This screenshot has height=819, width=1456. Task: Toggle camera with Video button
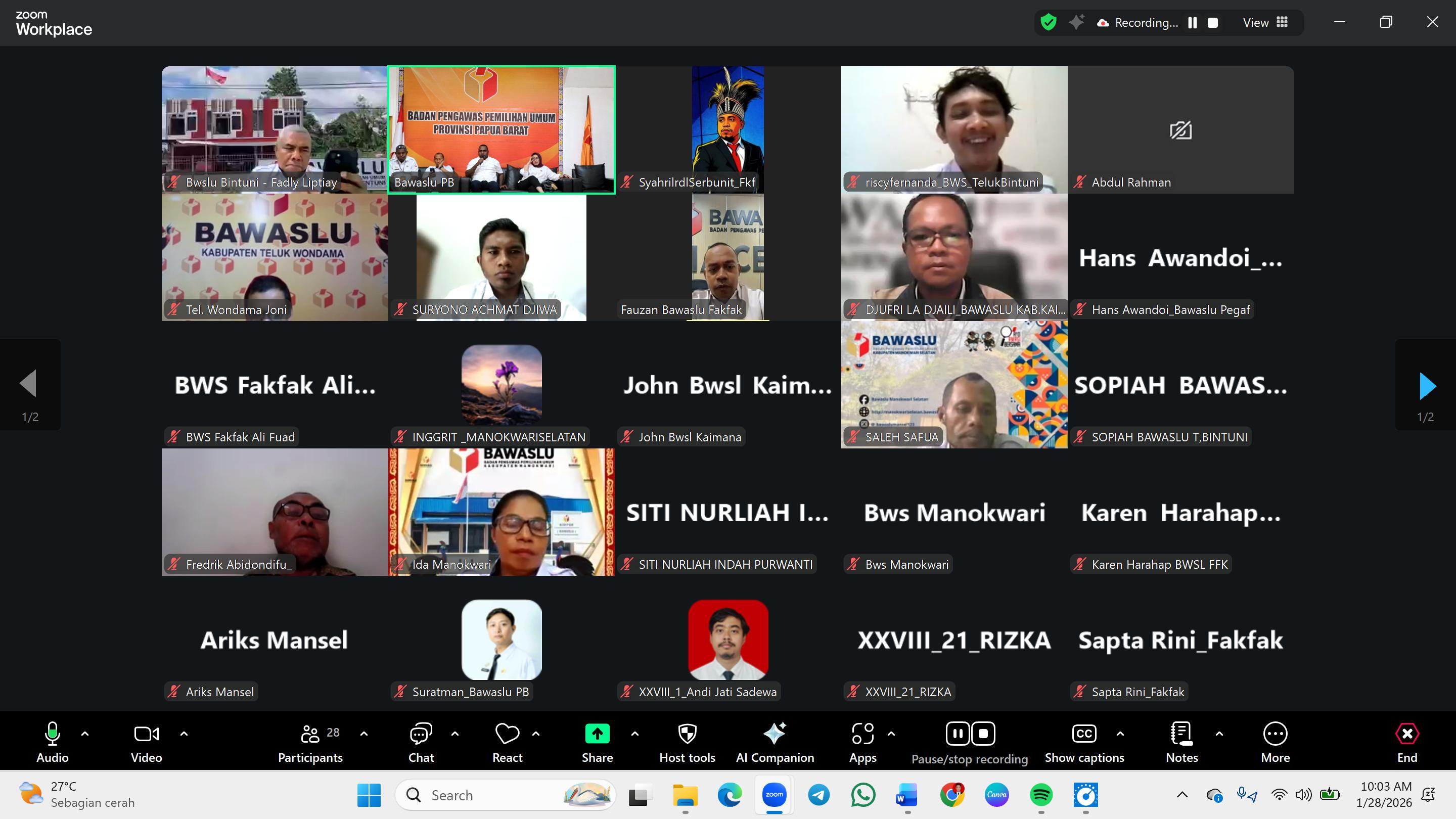click(x=146, y=734)
